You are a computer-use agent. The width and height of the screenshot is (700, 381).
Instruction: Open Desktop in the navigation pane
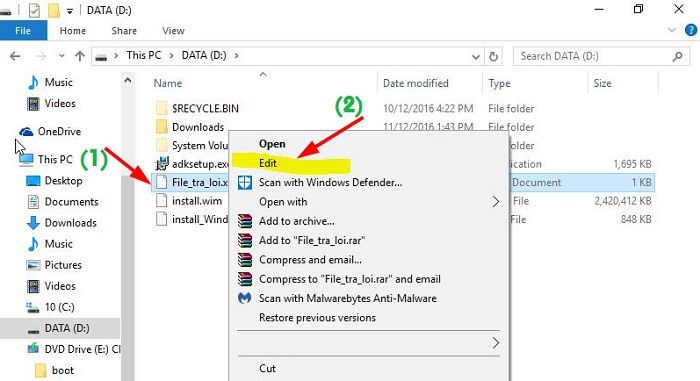coord(54,181)
